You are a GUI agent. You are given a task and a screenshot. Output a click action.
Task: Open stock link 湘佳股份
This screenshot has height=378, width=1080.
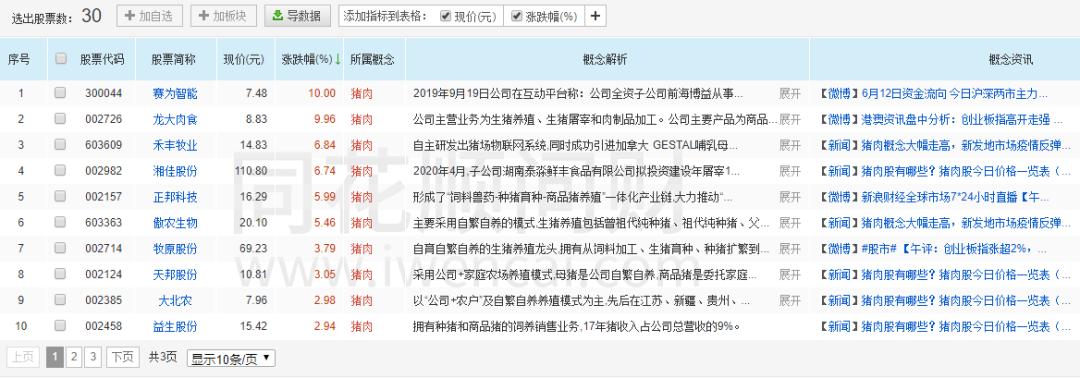[x=175, y=171]
